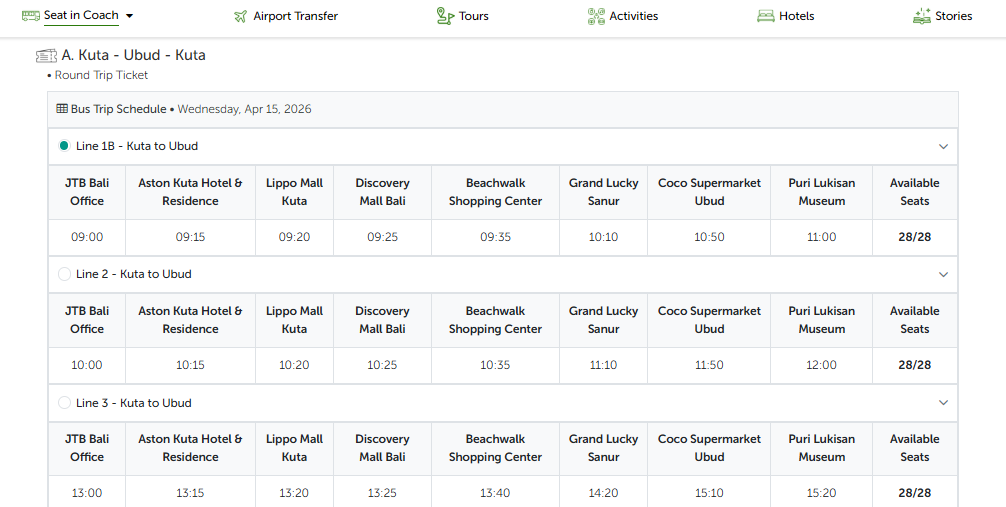
Task: Open the Airport Transfer menu item
Action: coord(295,16)
